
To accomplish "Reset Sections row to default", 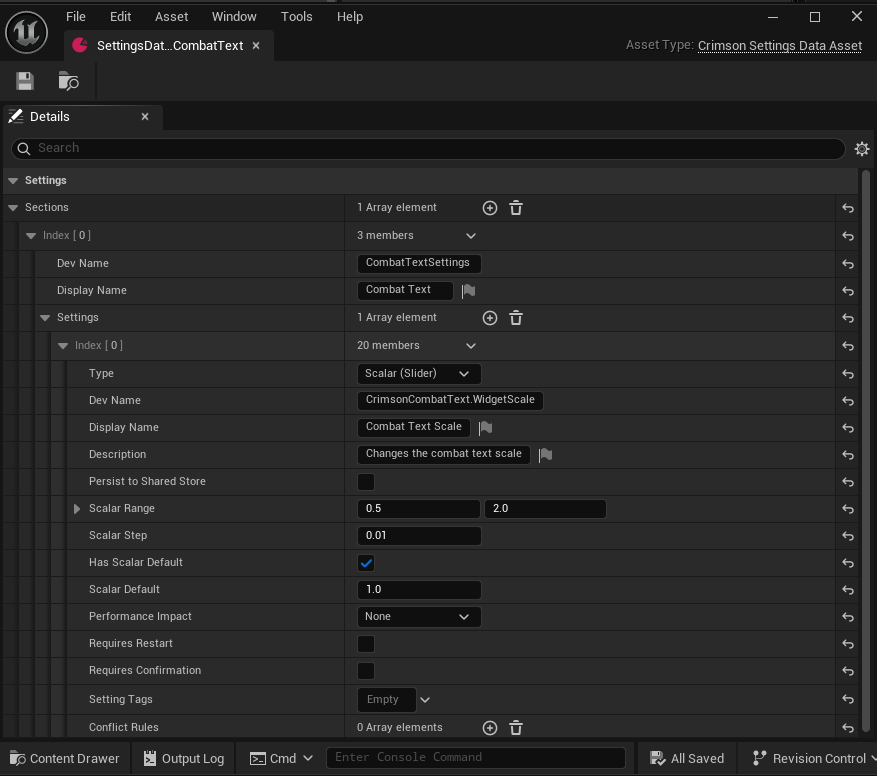I will (x=848, y=208).
